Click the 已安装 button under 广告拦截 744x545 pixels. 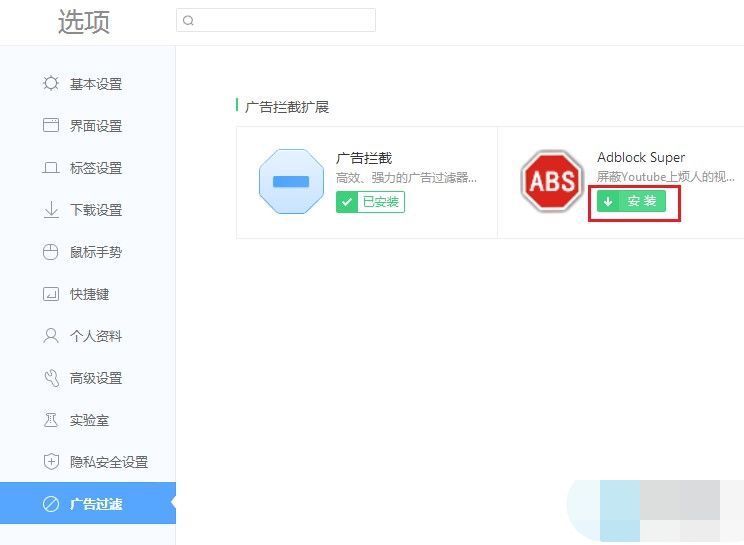(x=370, y=202)
